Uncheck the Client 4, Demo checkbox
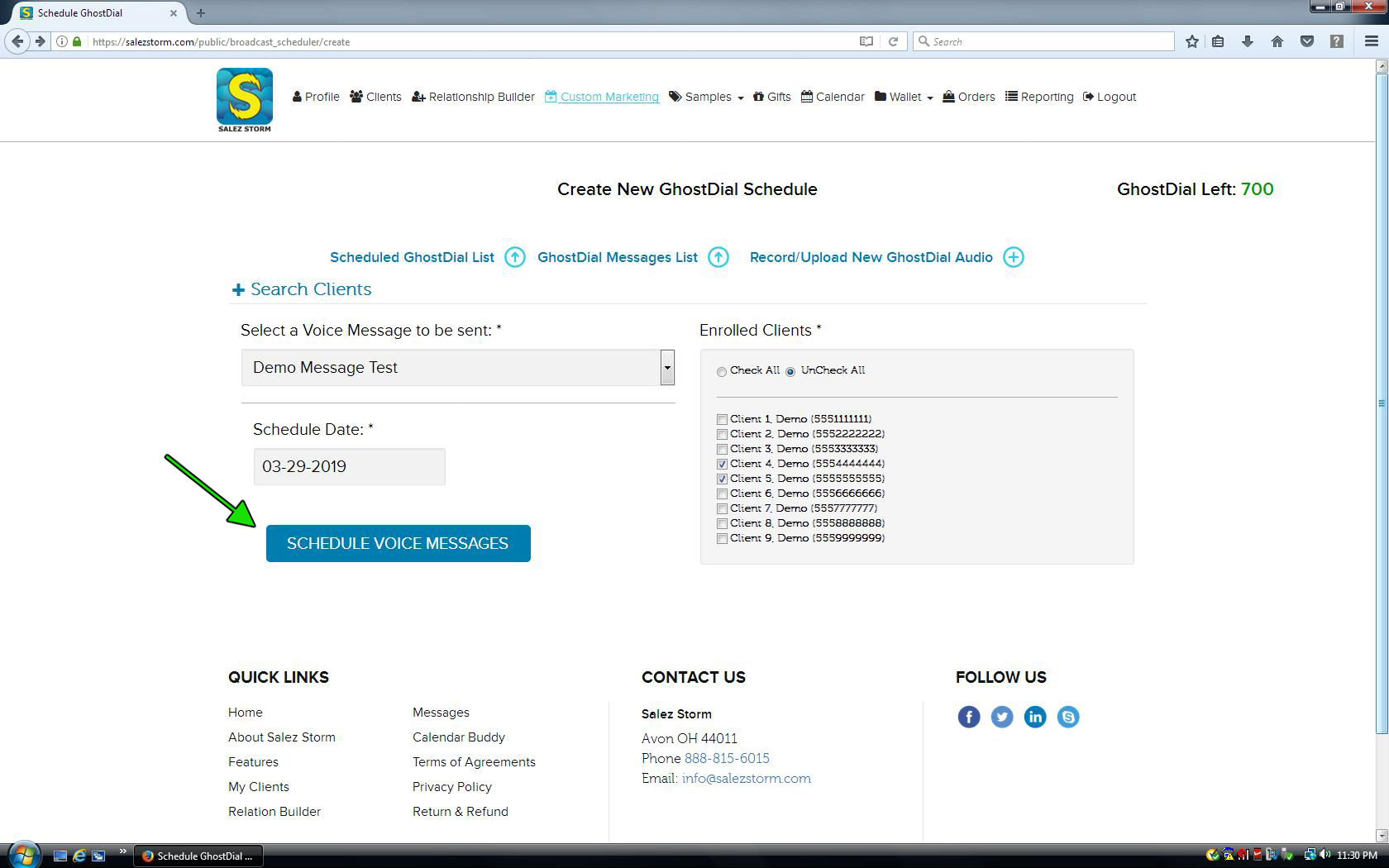1389x868 pixels. [722, 464]
